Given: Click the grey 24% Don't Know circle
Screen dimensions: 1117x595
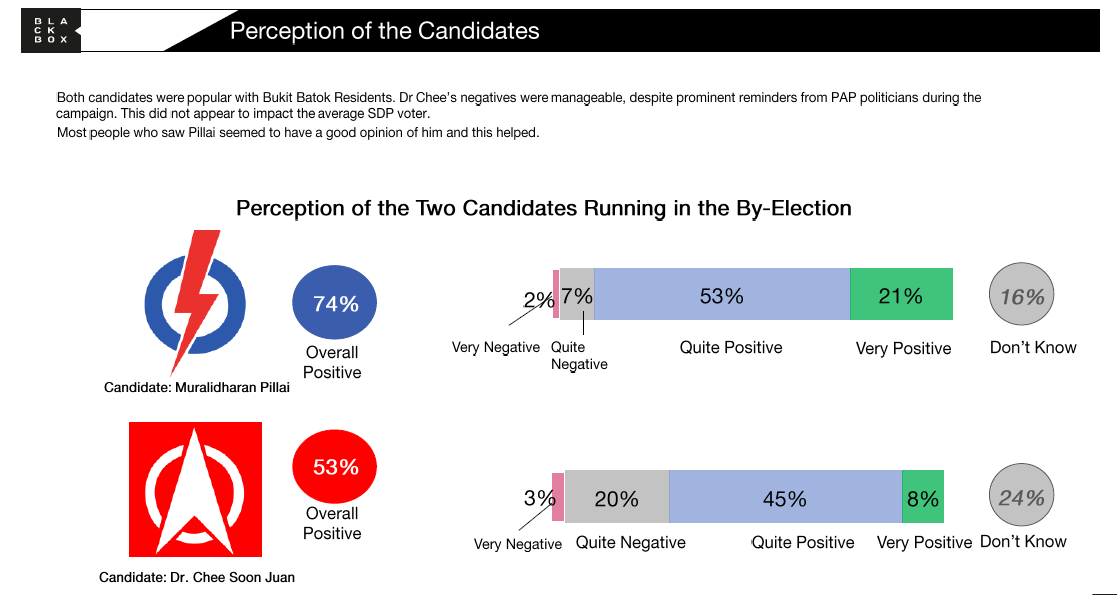Looking at the screenshot, I should pos(1022,497).
